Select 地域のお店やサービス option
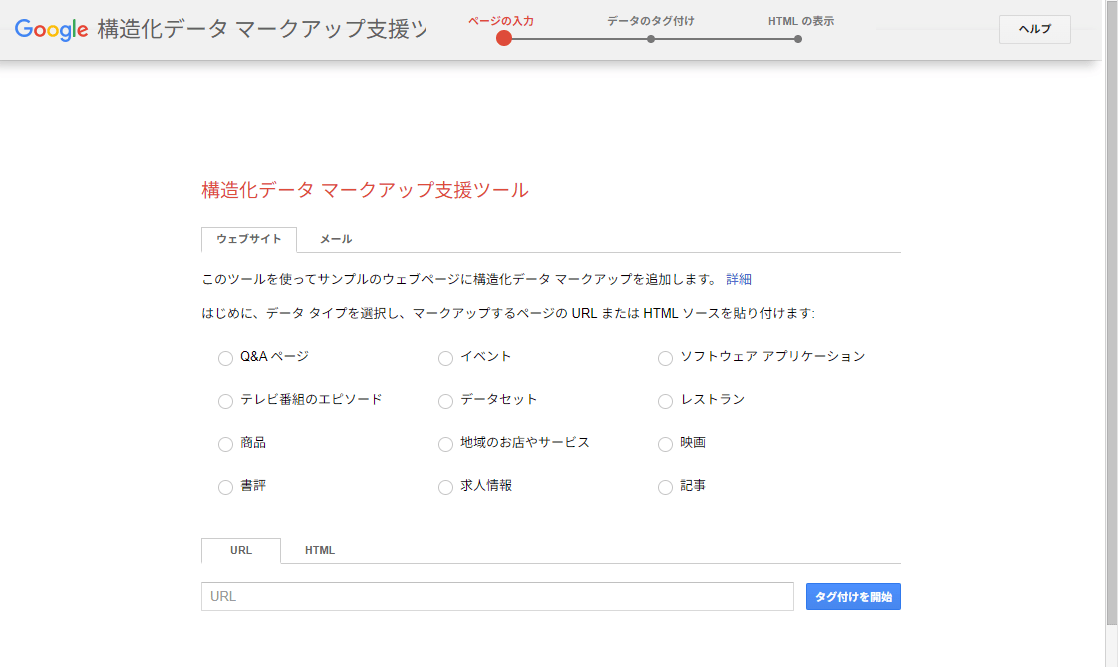Viewport: 1118px width, 667px height. [445, 444]
